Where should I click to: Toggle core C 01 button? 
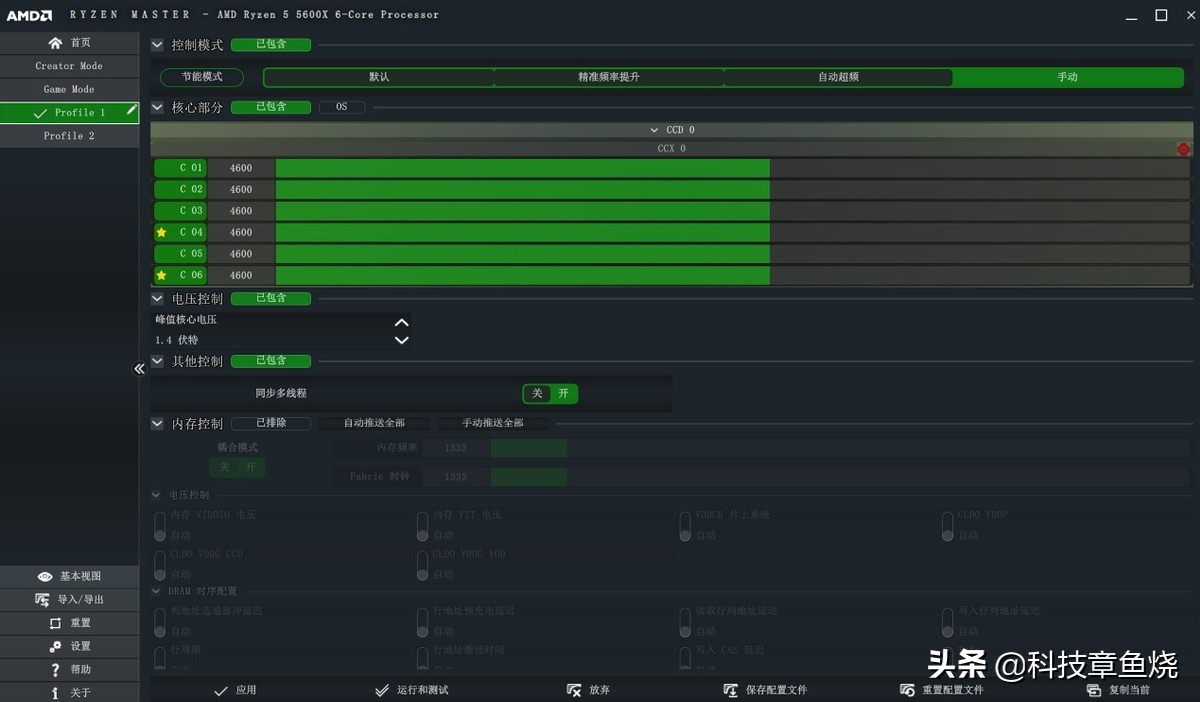[x=180, y=168]
